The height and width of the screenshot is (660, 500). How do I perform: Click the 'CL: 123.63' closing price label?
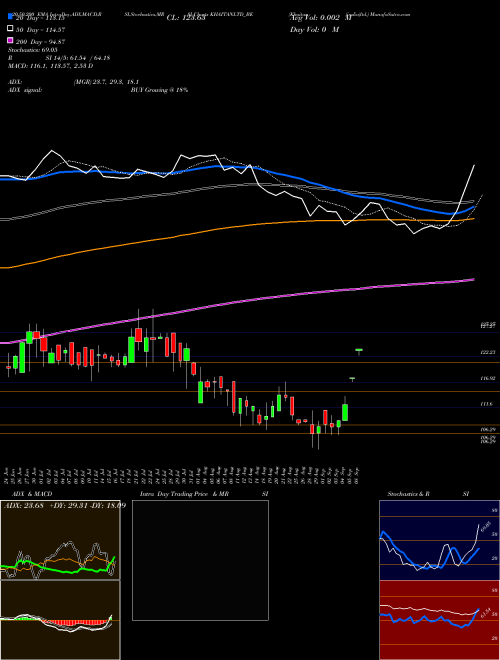pyautogui.click(x=186, y=18)
